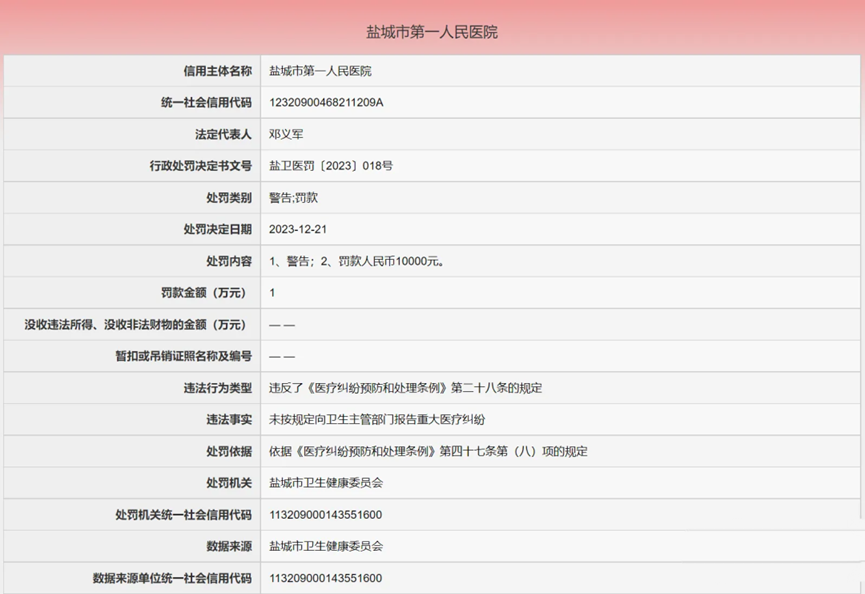
Task: Click the label 处罚机关统一社会信用代码
Action: click(183, 515)
